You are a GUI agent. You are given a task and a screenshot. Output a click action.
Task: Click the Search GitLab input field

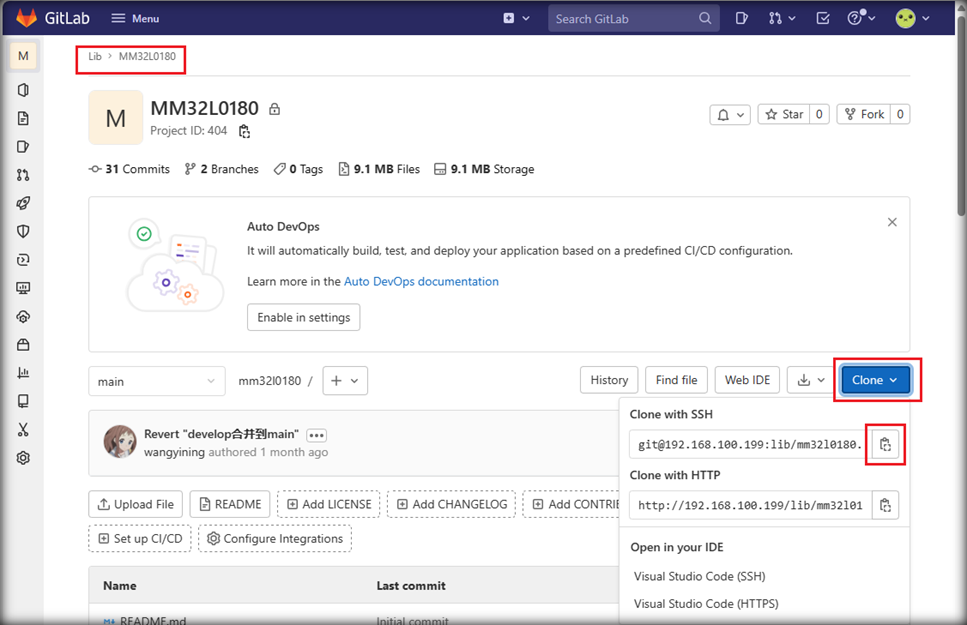633,18
